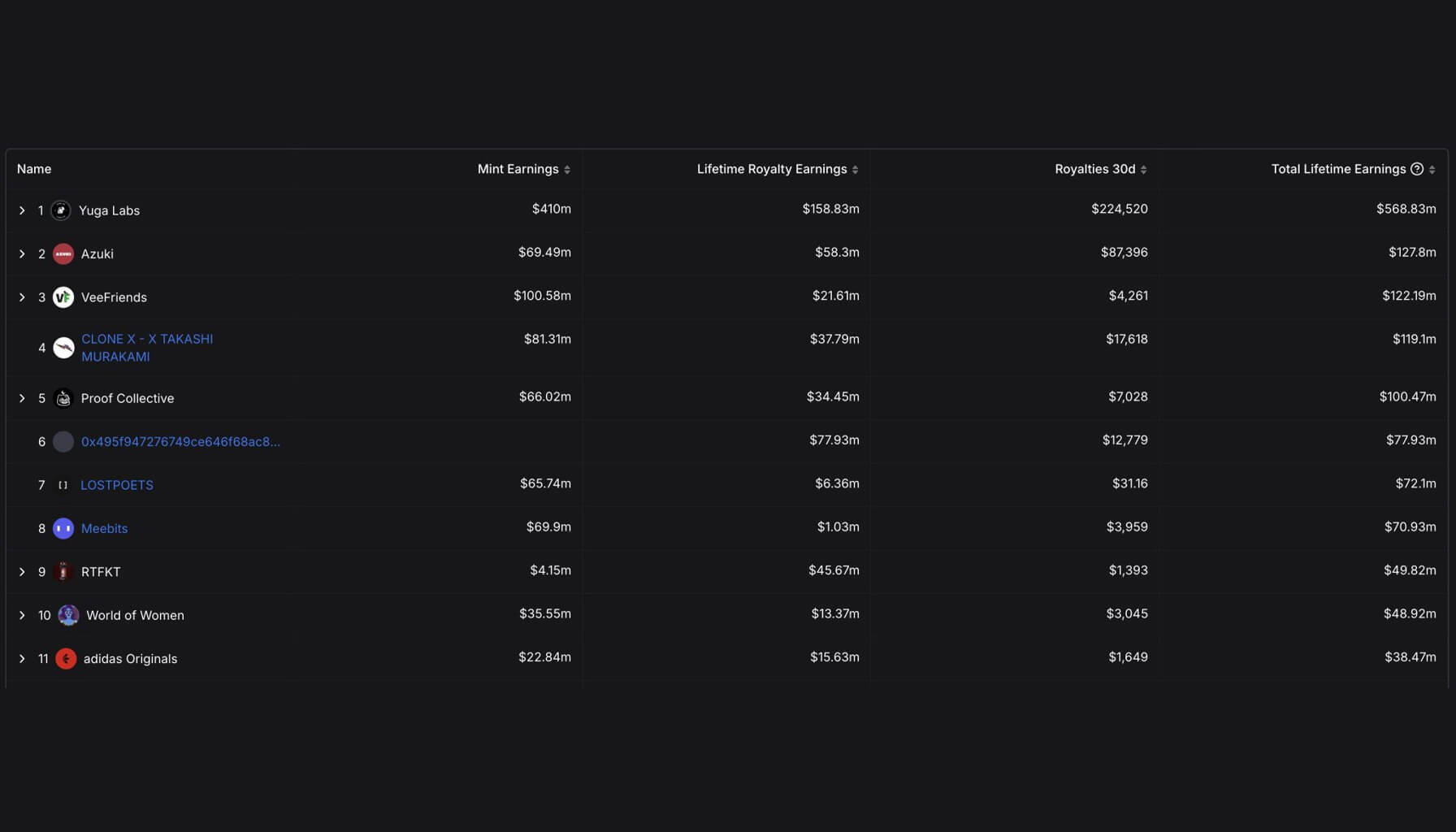Click the $410m mint earnings cell
Image resolution: width=1456 pixels, height=832 pixels.
pos(552,209)
